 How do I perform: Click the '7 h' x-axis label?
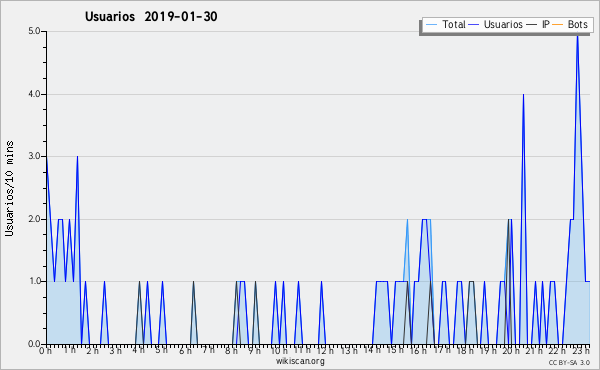click(x=209, y=350)
